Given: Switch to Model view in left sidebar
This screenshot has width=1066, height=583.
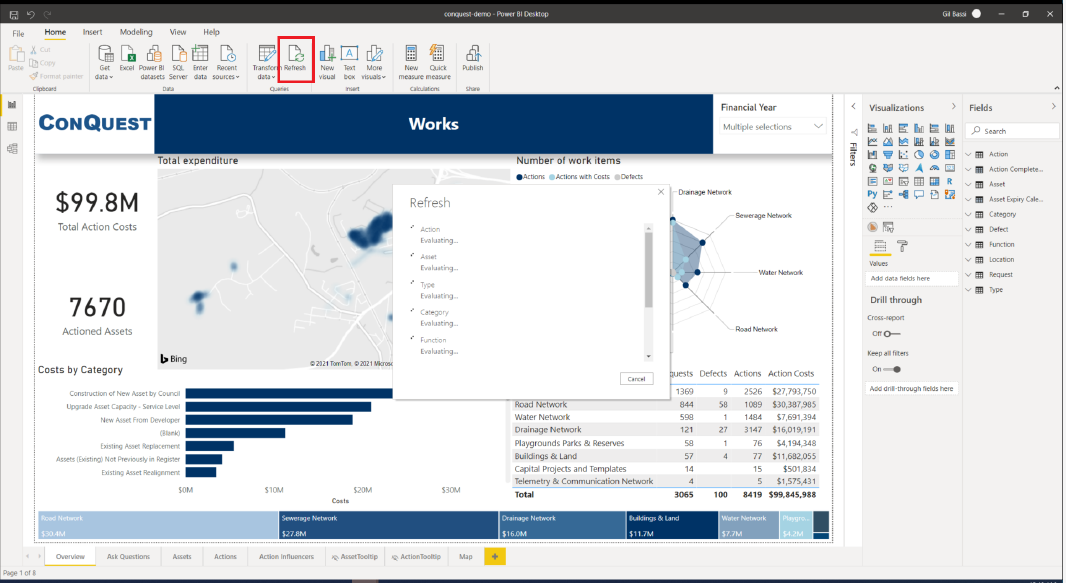Looking at the screenshot, I should pyautogui.click(x=12, y=149).
